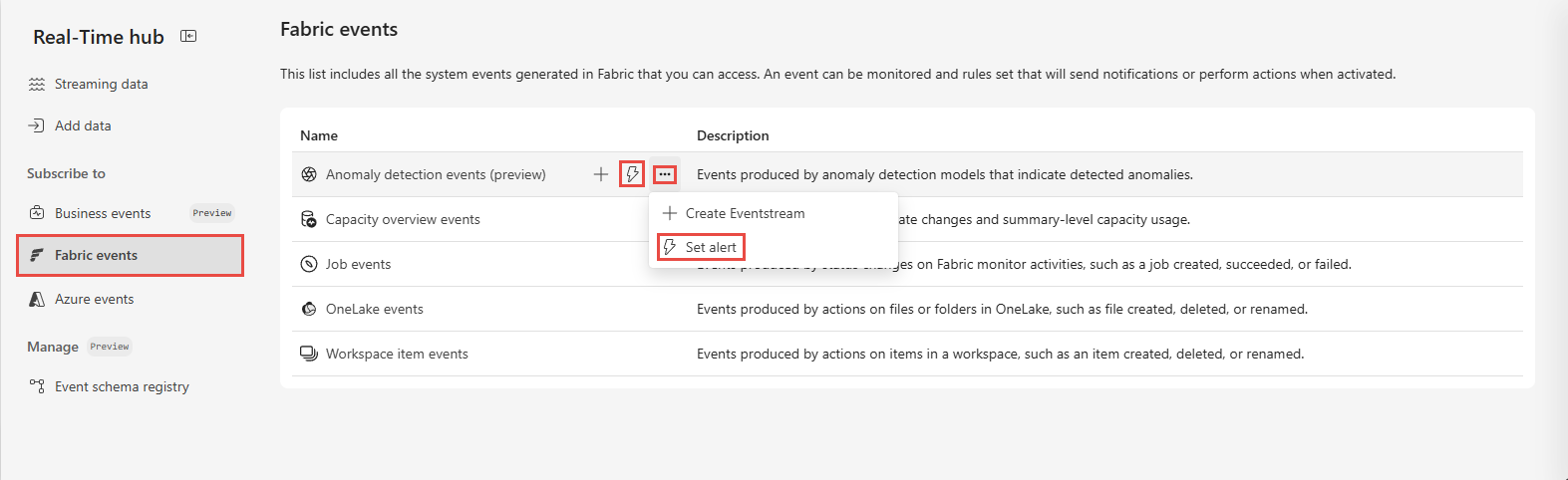Select Fabric events in the sidebar
The height and width of the screenshot is (480, 1568).
pyautogui.click(x=130, y=255)
